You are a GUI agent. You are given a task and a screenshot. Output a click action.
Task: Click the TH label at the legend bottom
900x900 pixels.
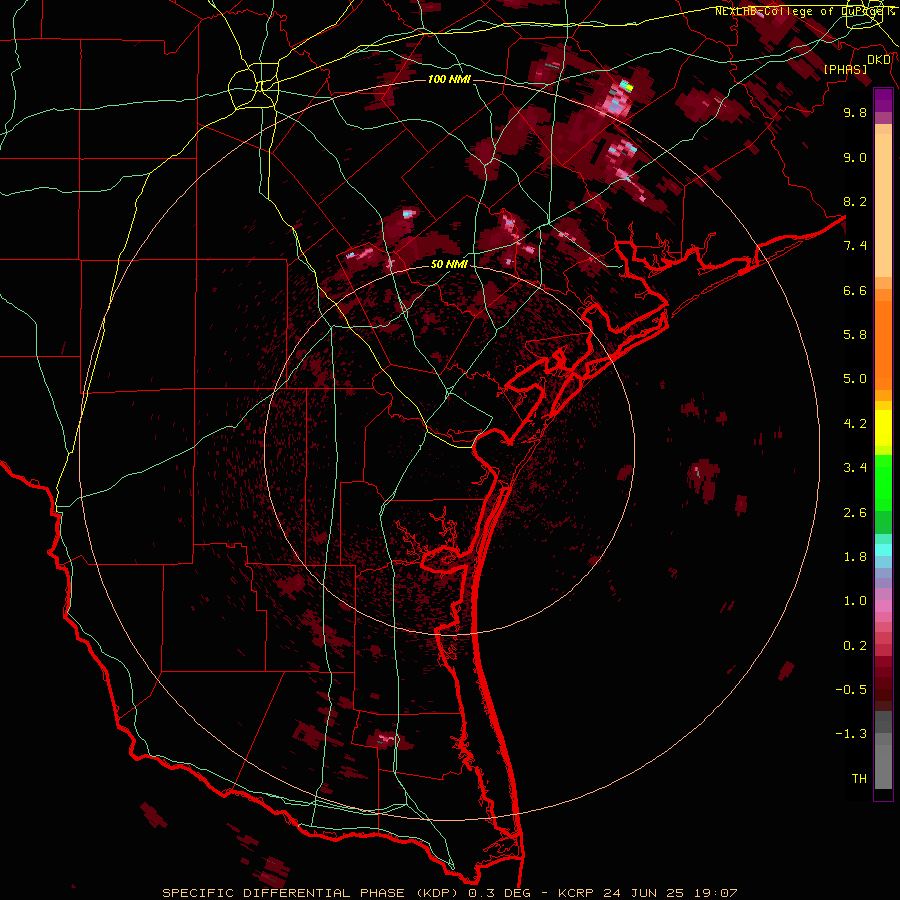click(x=859, y=779)
